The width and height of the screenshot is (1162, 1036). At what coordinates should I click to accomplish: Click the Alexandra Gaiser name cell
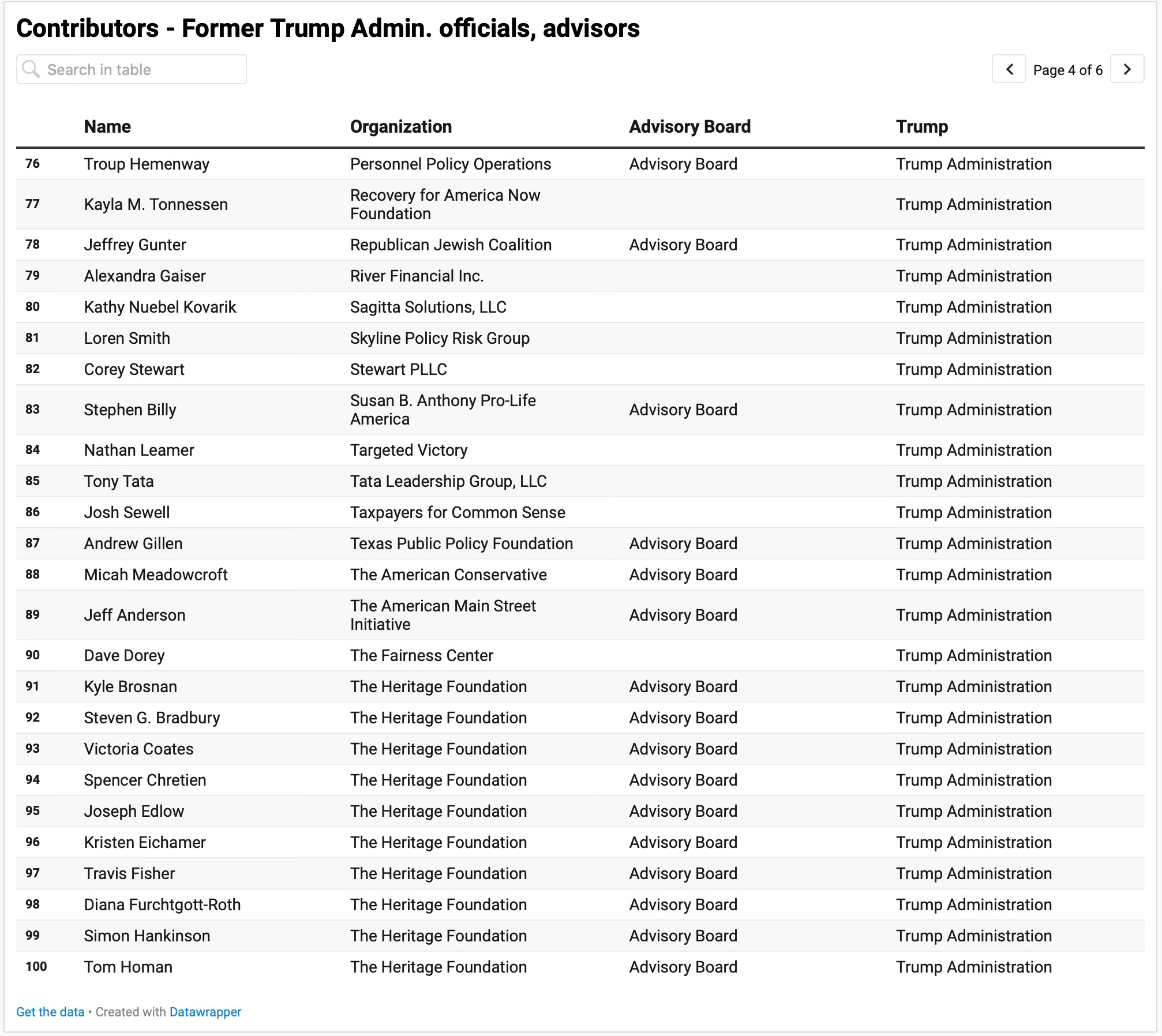click(x=145, y=276)
